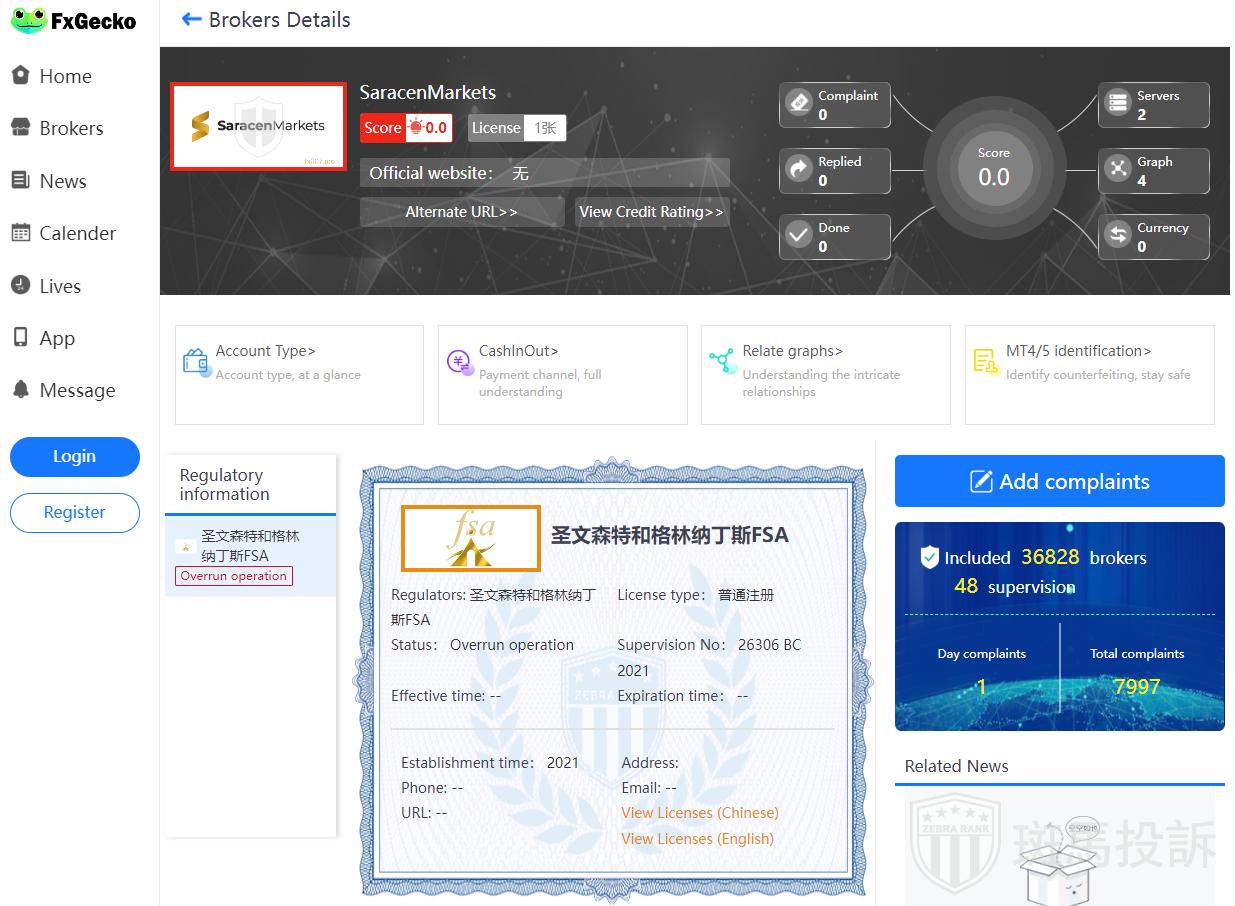Expand the Alternate URL>> option
The width and height of the screenshot is (1235, 906).
pos(461,212)
